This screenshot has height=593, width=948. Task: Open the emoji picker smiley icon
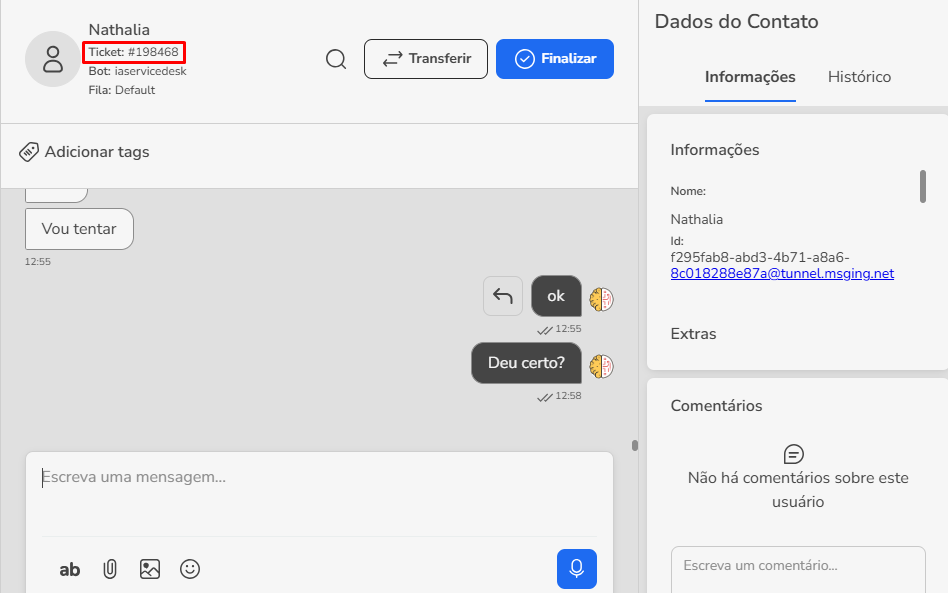point(190,569)
